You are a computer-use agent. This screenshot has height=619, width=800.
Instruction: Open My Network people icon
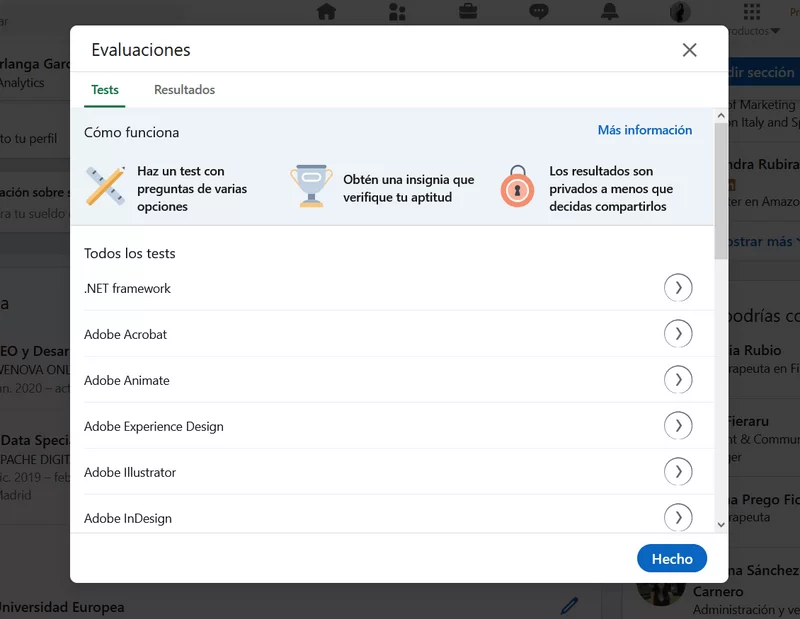tap(397, 11)
